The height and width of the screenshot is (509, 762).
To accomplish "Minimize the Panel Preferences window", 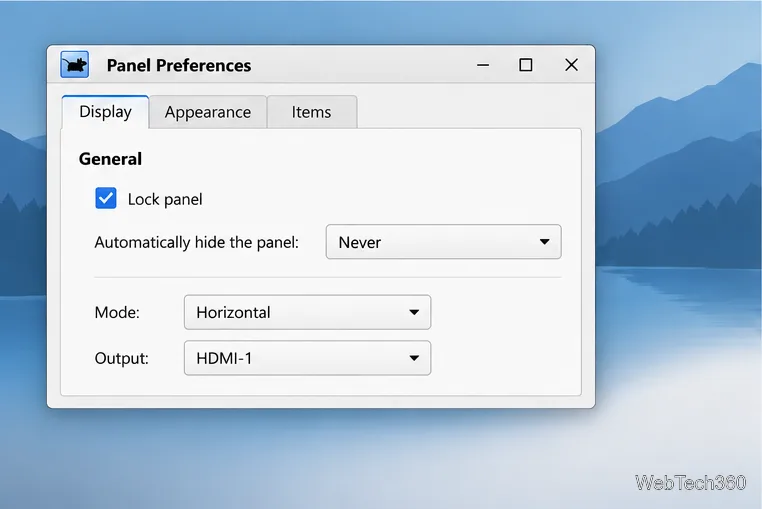I will pos(483,65).
